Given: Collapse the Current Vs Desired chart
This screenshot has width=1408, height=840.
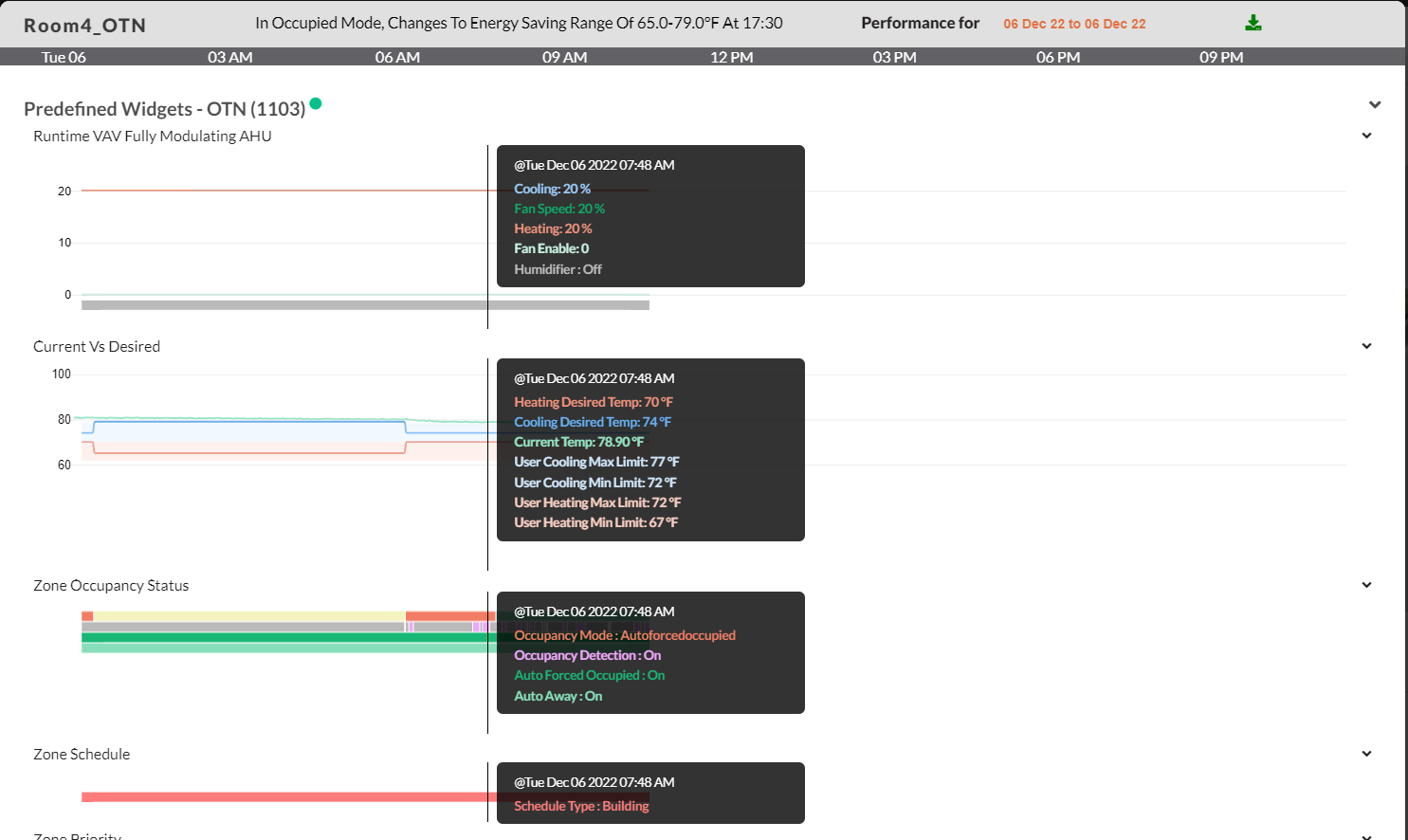Looking at the screenshot, I should click(1366, 346).
